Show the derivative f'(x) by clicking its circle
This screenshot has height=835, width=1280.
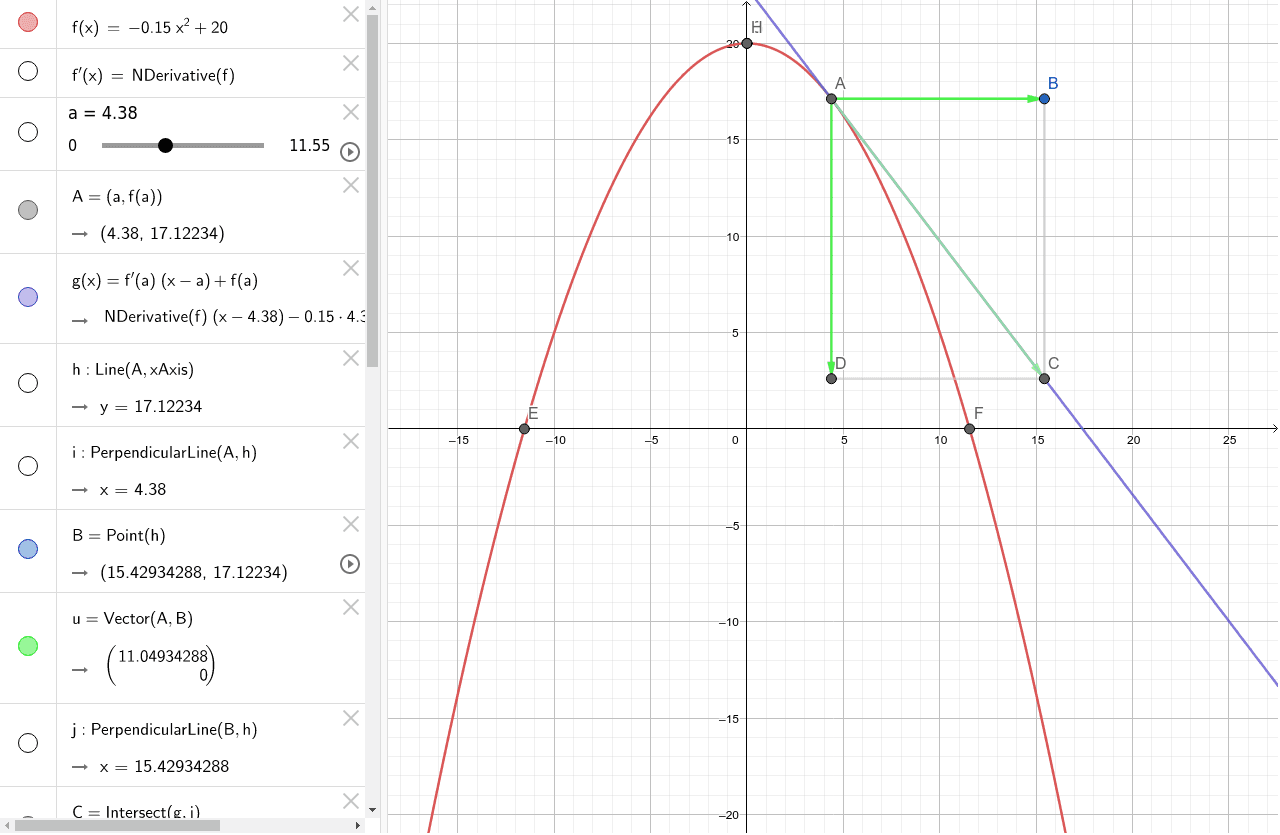click(27, 71)
